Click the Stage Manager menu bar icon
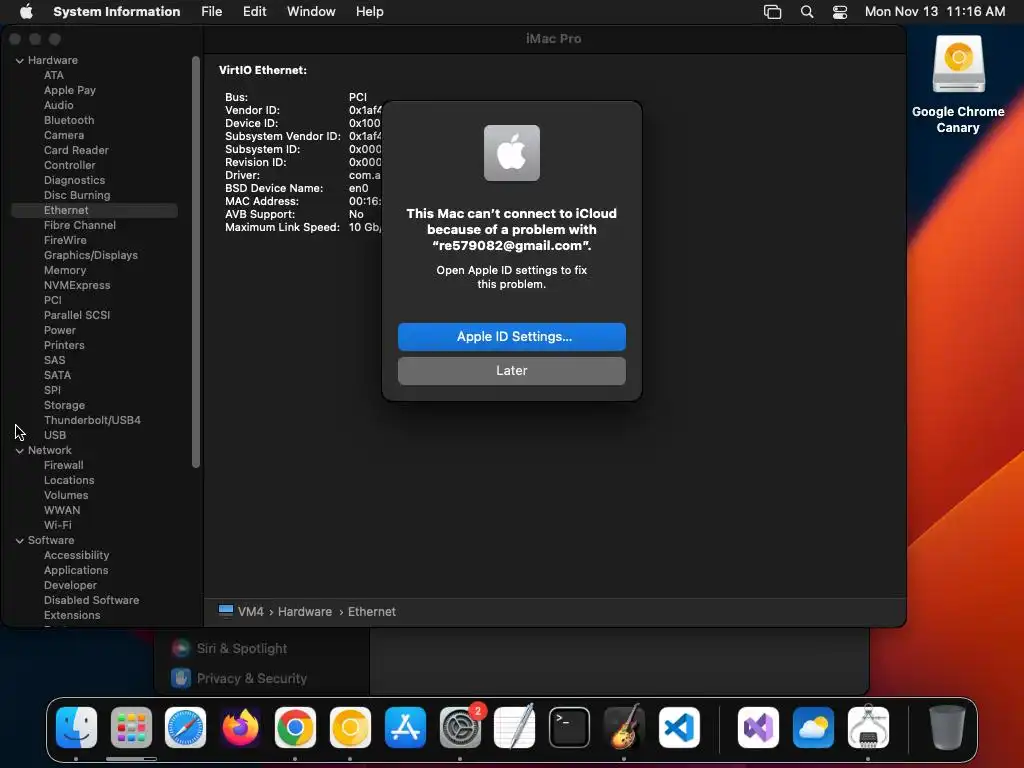Viewport: 1024px width, 768px height. pyautogui.click(x=773, y=12)
